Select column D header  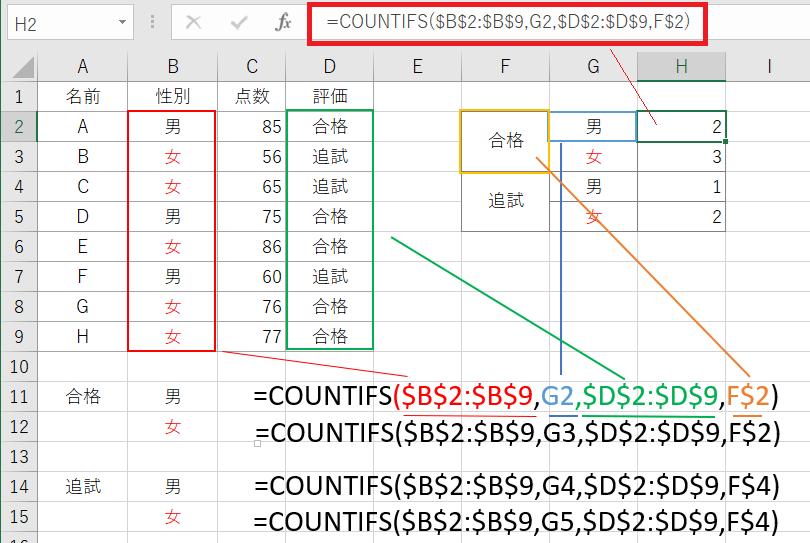(x=330, y=67)
